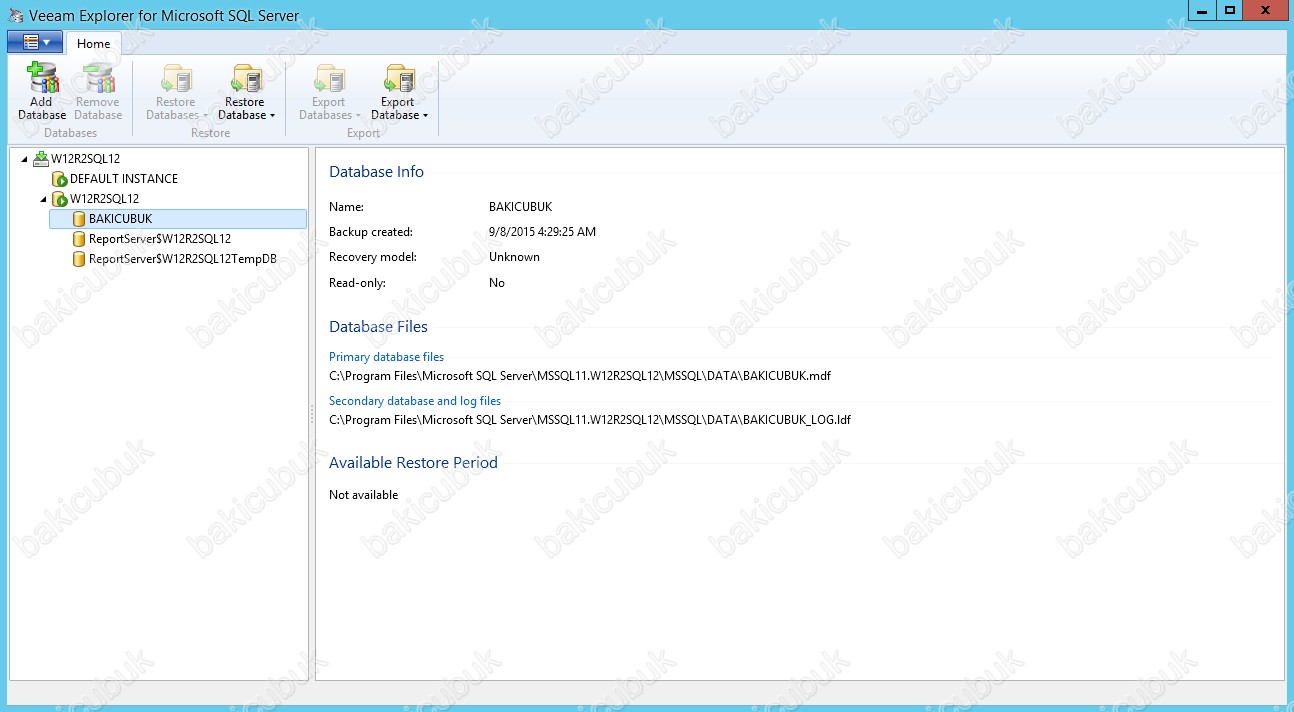Click the 'Available Restore Period' heading
The image size is (1294, 712).
[x=413, y=463]
